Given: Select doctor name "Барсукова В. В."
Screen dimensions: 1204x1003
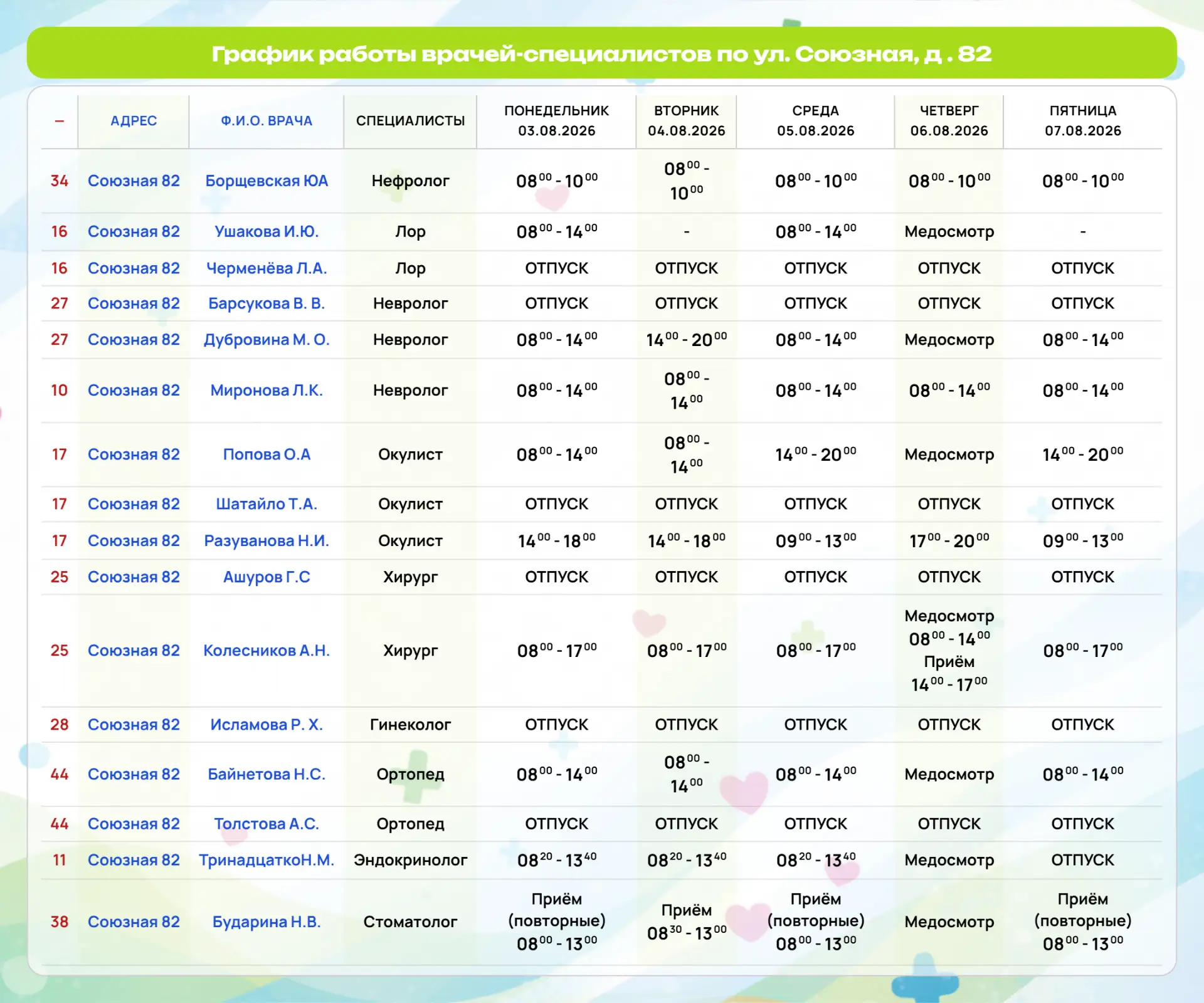Looking at the screenshot, I should 267,303.
